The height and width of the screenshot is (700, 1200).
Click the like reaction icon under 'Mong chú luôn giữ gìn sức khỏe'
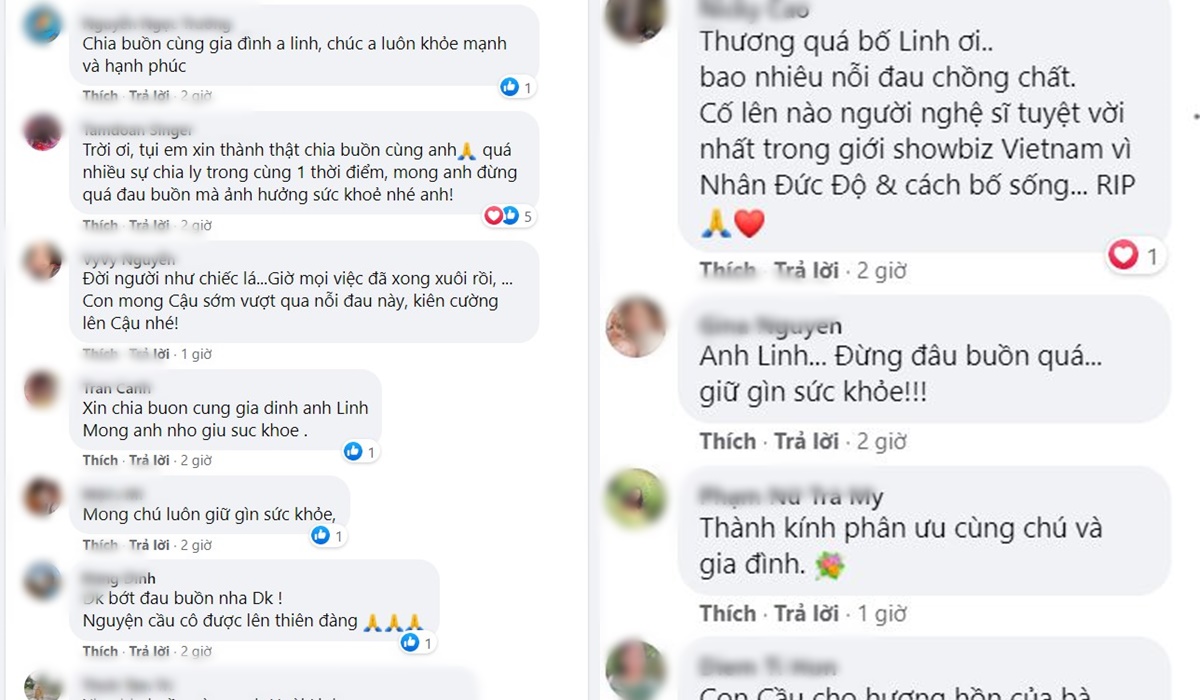click(321, 536)
